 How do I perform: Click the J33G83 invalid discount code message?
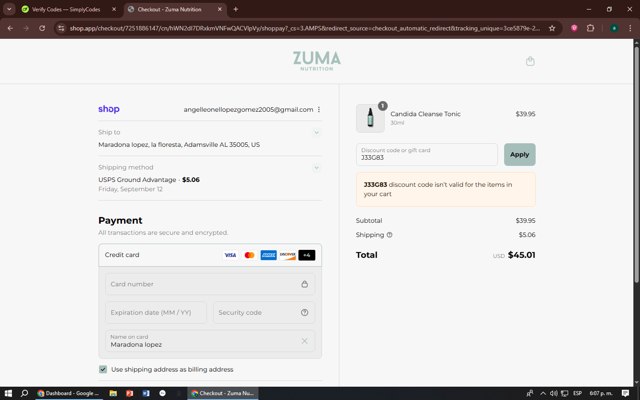pyautogui.click(x=446, y=189)
